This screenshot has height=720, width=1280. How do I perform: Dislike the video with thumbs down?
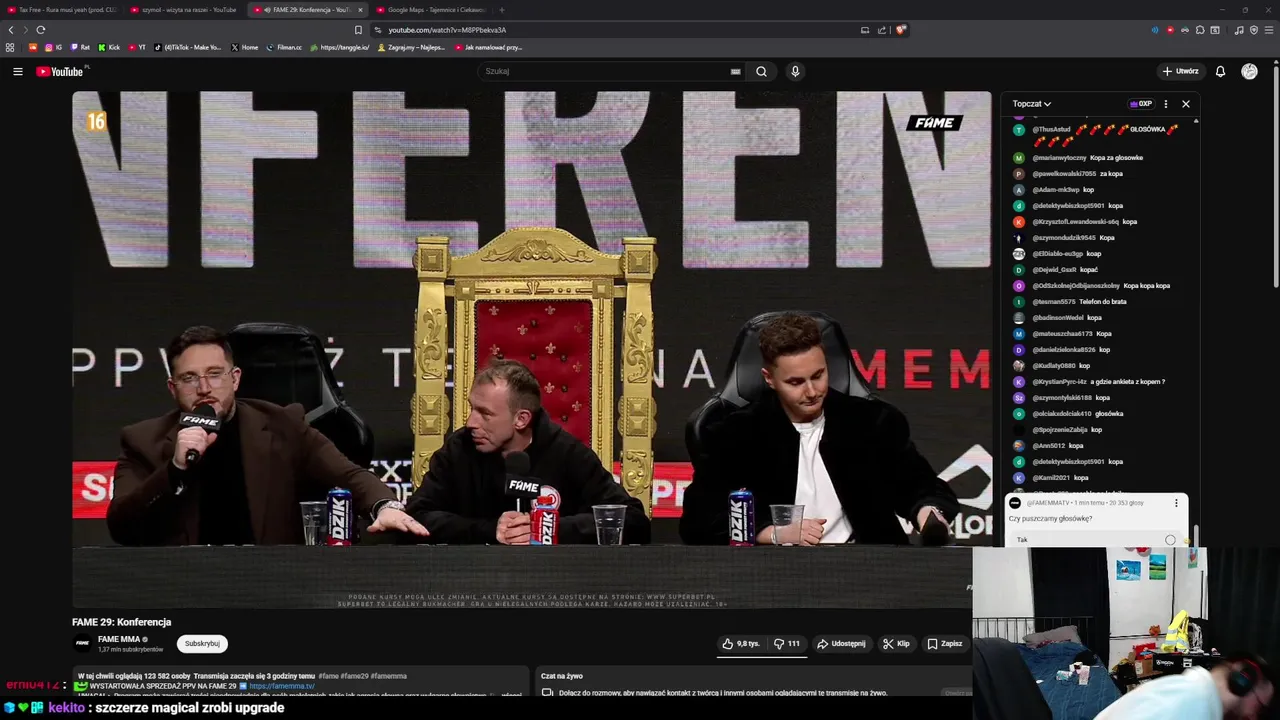[x=787, y=644]
